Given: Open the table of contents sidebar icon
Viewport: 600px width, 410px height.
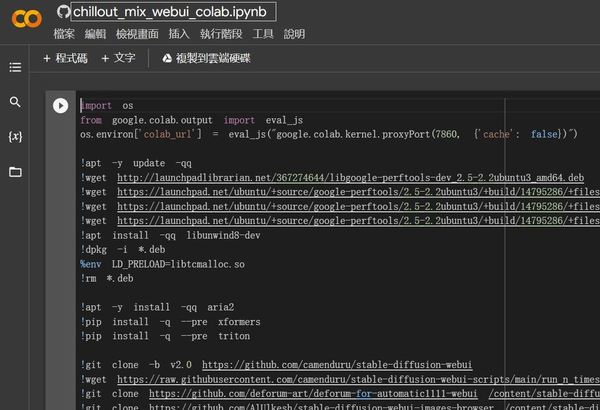Looking at the screenshot, I should 15,67.
